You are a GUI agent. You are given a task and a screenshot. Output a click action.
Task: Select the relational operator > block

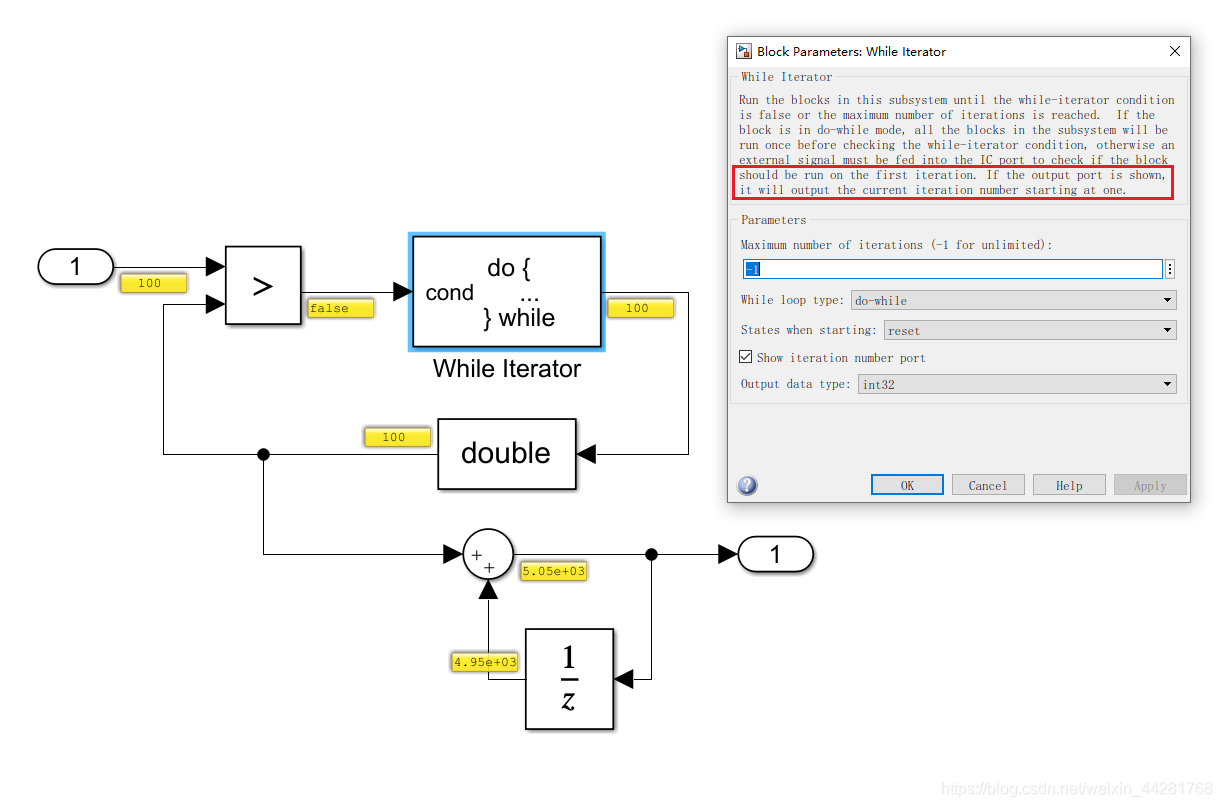tap(263, 285)
